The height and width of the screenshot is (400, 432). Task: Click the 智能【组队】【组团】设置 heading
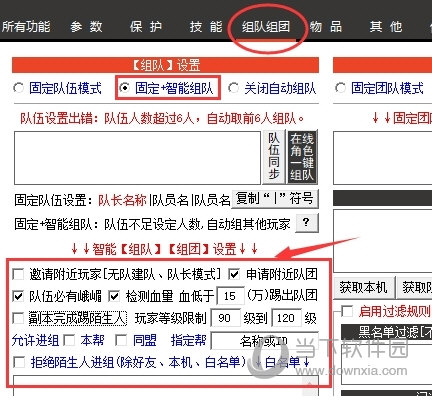164,249
